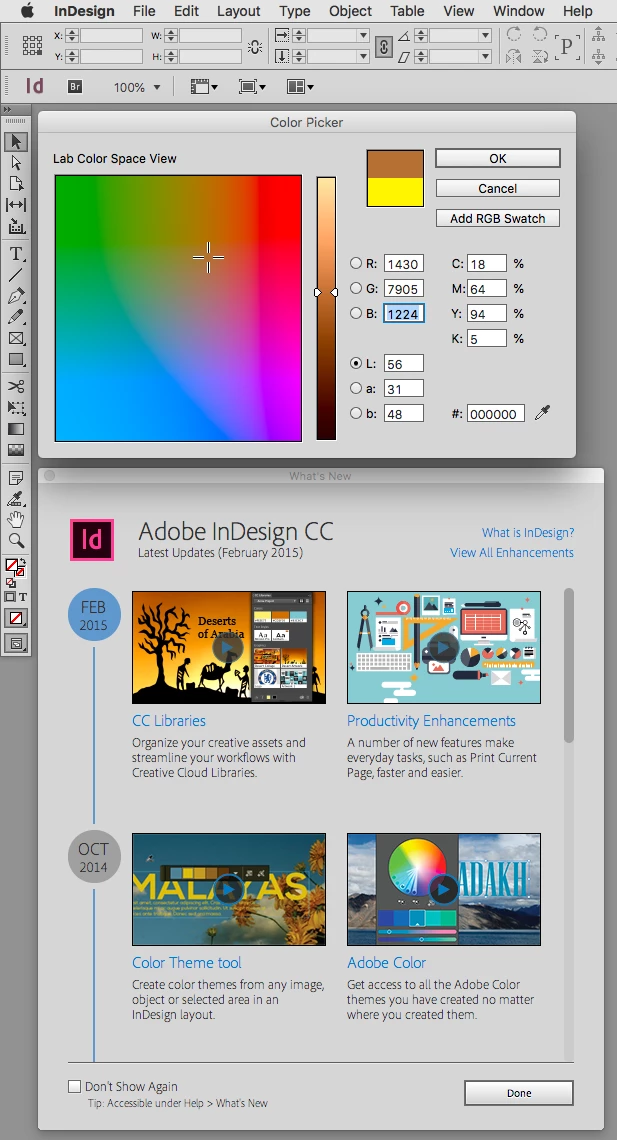Image resolution: width=617 pixels, height=1140 pixels.
Task: Check the Don't Show Again checkbox
Action: click(74, 1086)
